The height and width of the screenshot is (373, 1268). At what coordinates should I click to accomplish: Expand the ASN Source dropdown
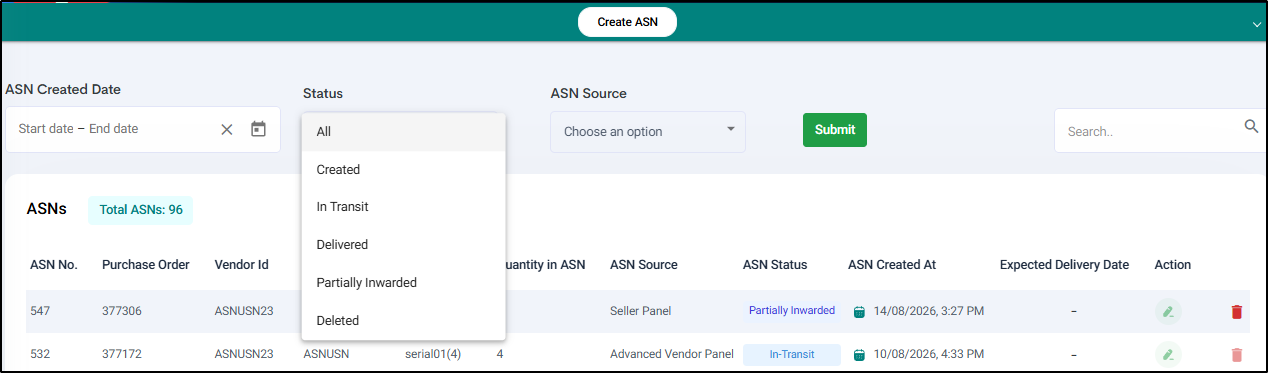pos(648,131)
